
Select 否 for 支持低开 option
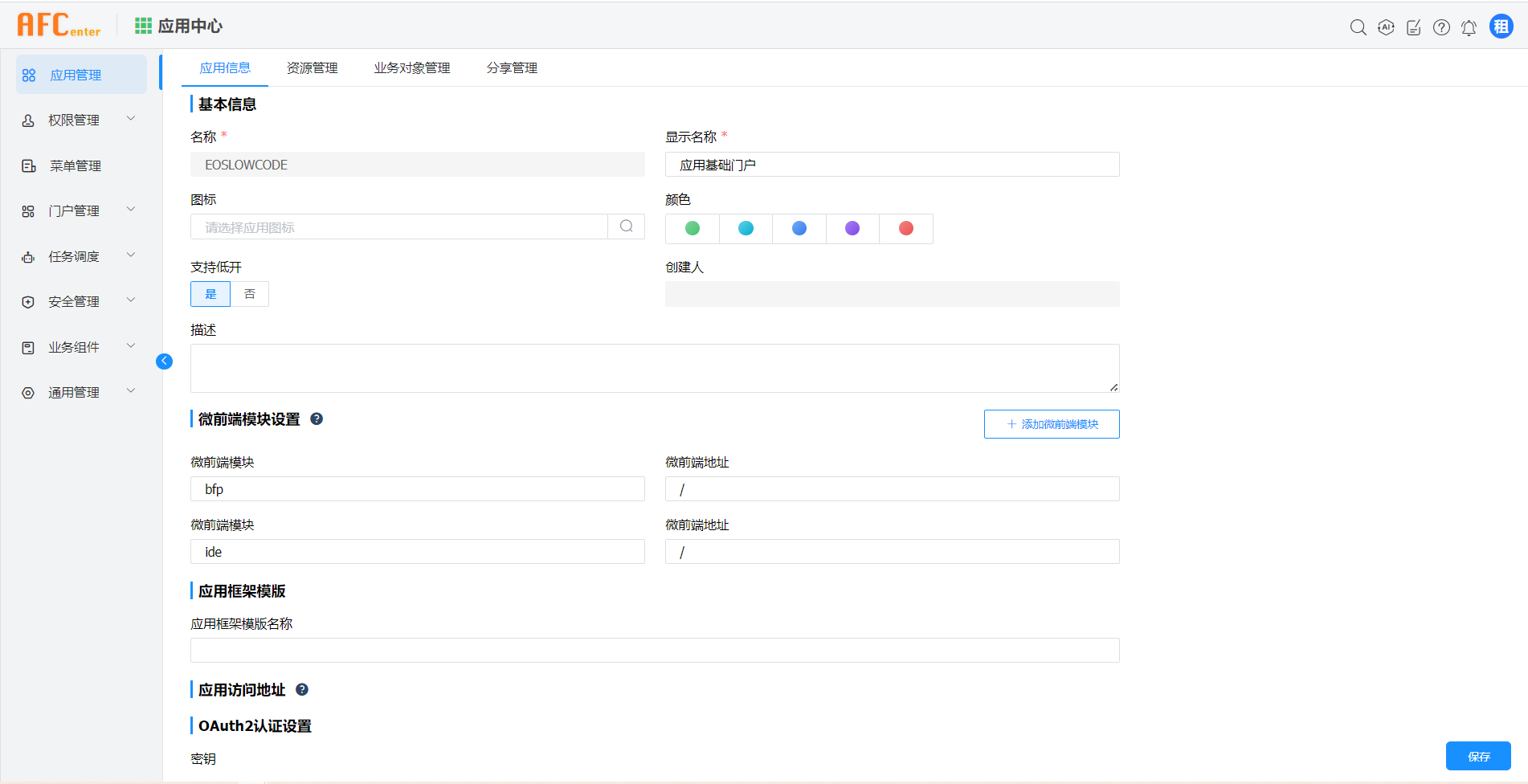[x=250, y=294]
